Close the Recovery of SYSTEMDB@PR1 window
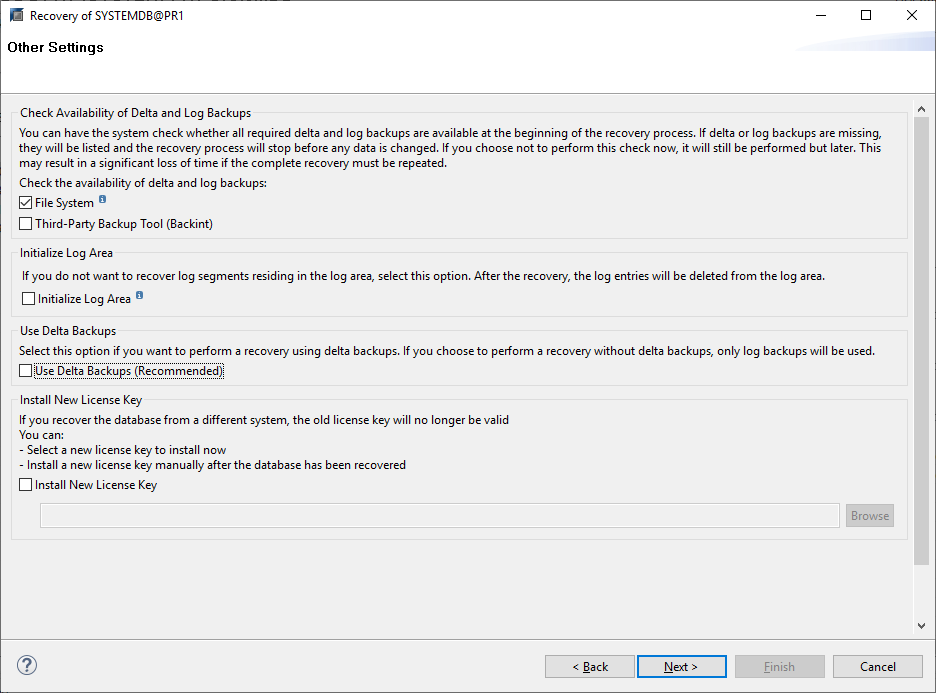 click(912, 16)
